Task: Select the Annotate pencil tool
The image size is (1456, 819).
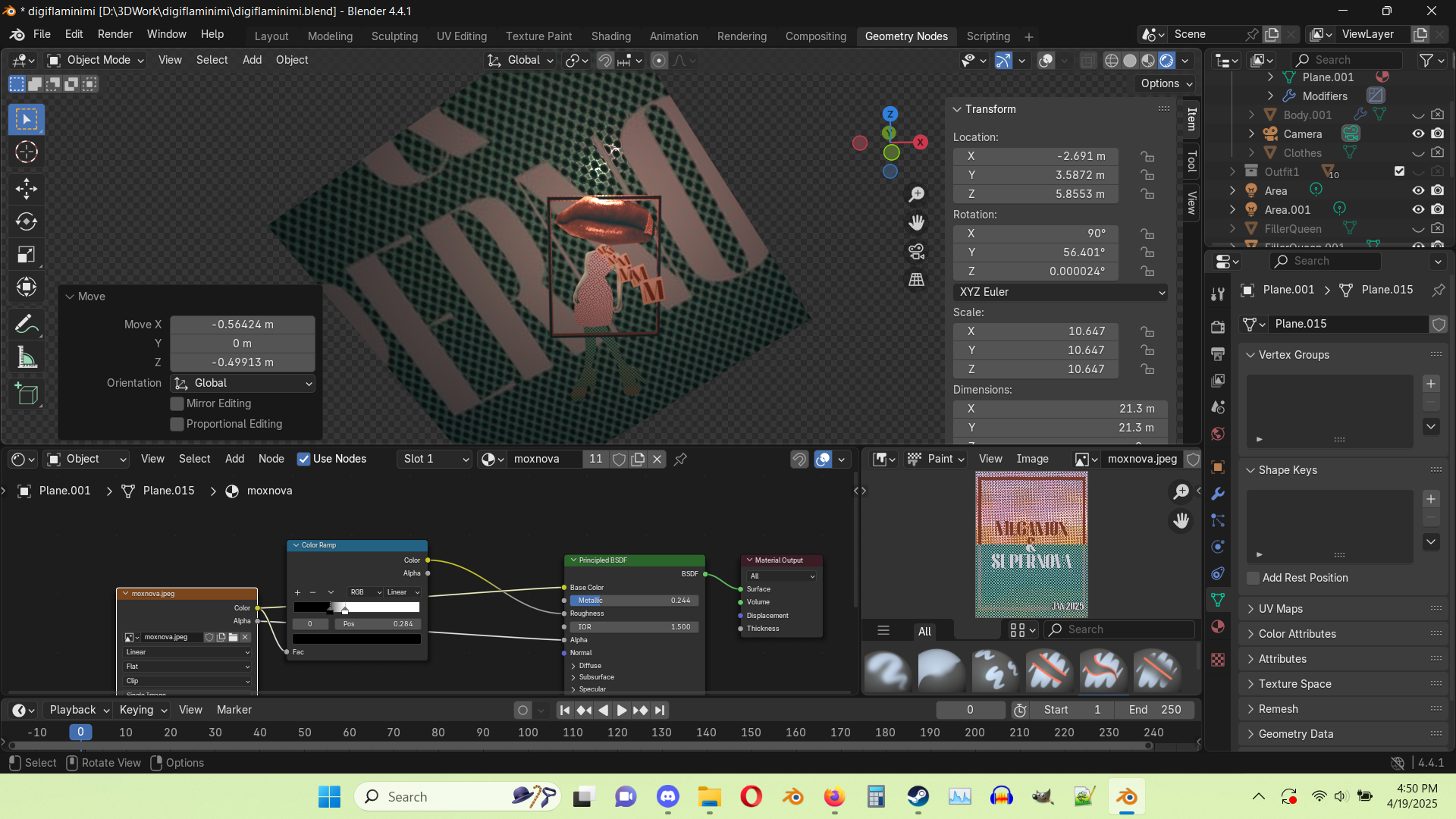Action: coord(27,325)
